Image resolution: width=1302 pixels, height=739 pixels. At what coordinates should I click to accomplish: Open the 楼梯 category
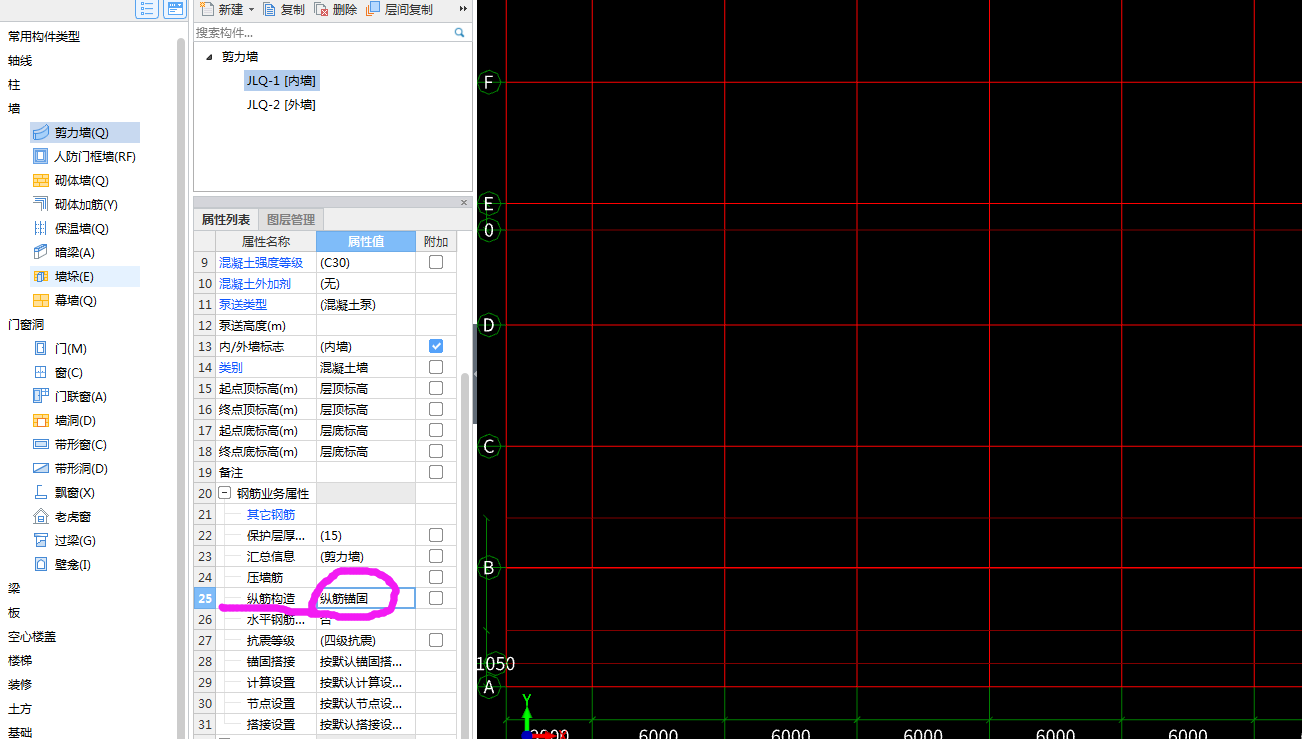[x=20, y=660]
